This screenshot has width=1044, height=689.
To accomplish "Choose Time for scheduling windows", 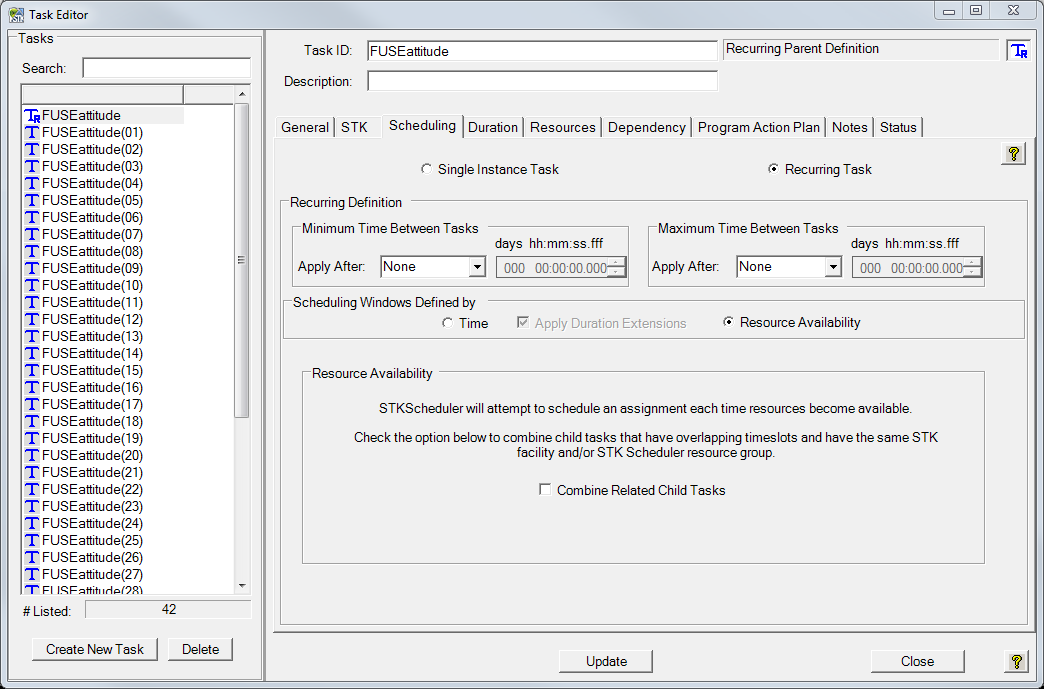I will click(x=448, y=323).
